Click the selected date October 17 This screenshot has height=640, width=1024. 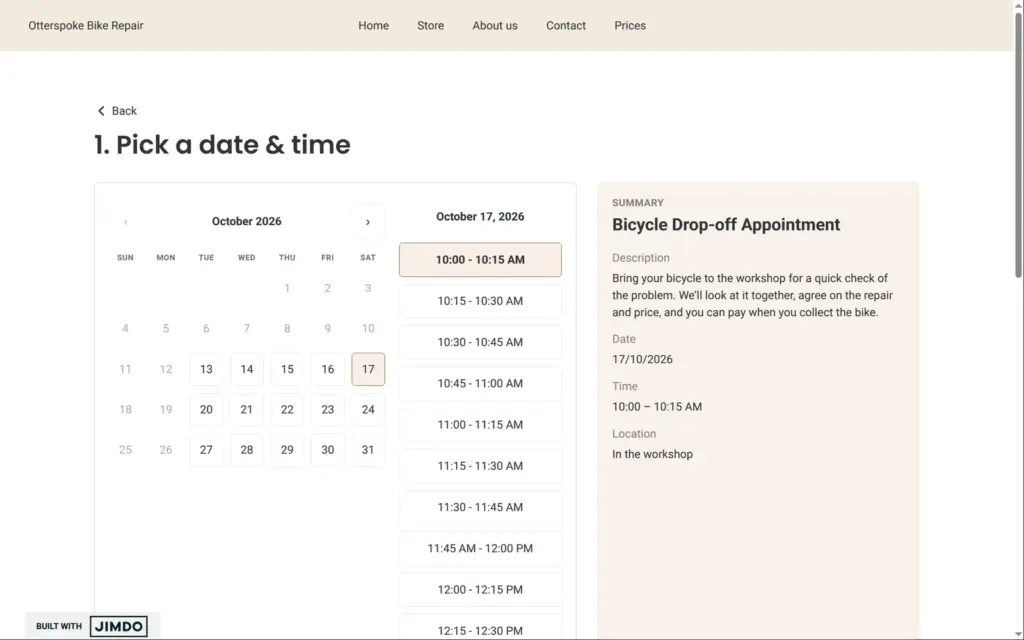[x=368, y=370]
